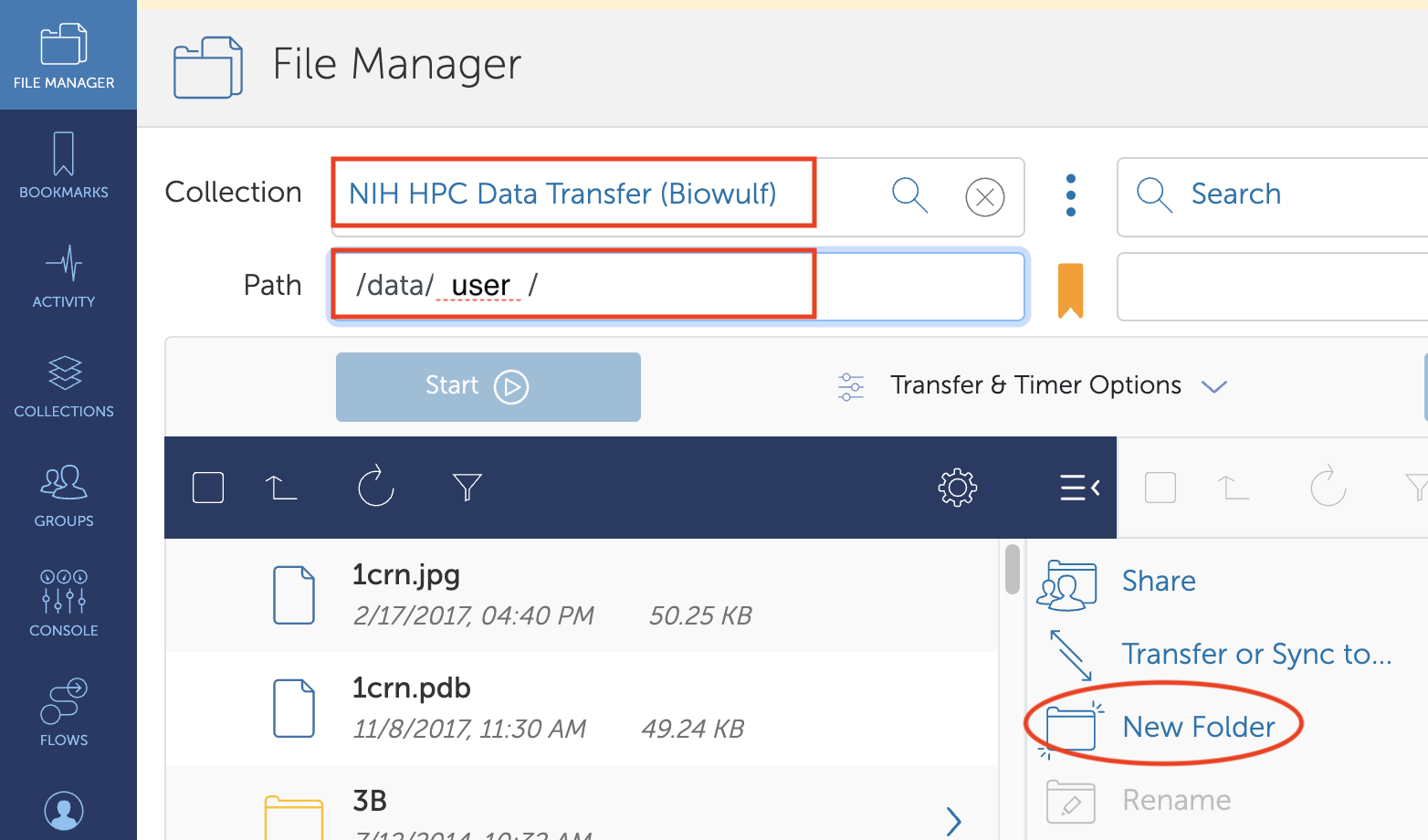Open Bookmarks in the sidebar
Viewport: 1428px width, 840px height.
pyautogui.click(x=64, y=165)
